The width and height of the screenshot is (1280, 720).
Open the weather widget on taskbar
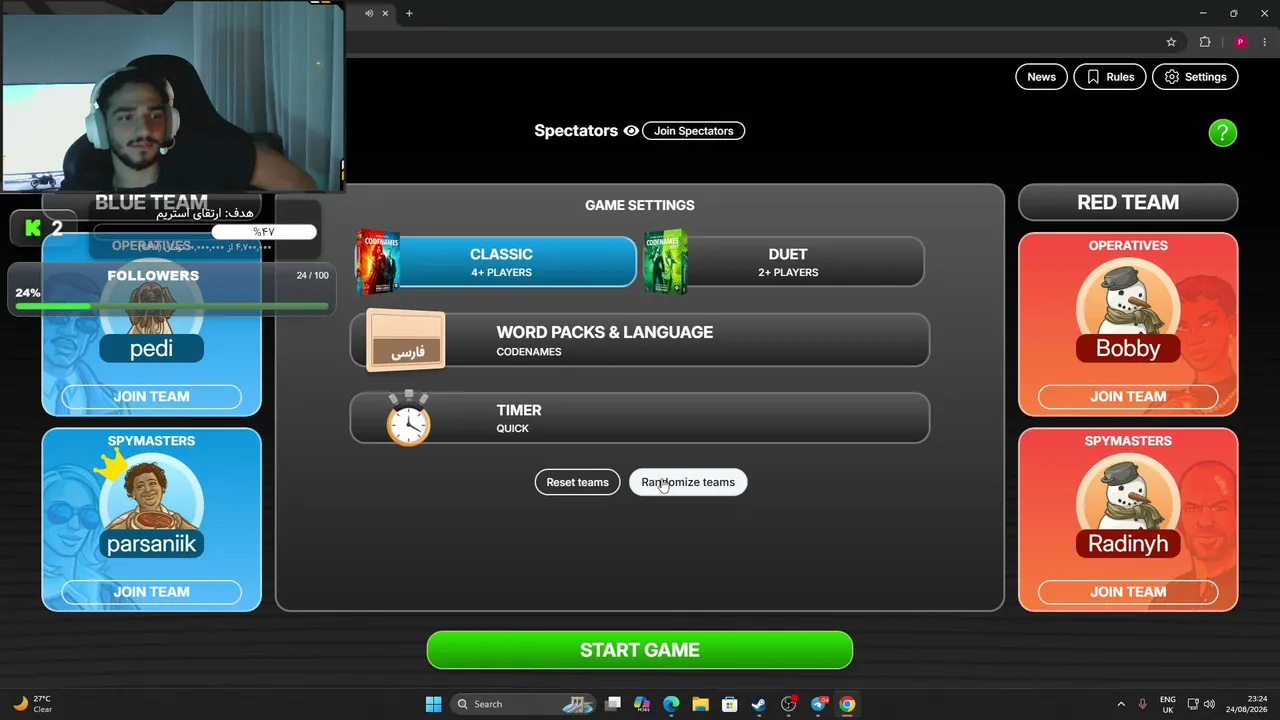click(x=32, y=704)
